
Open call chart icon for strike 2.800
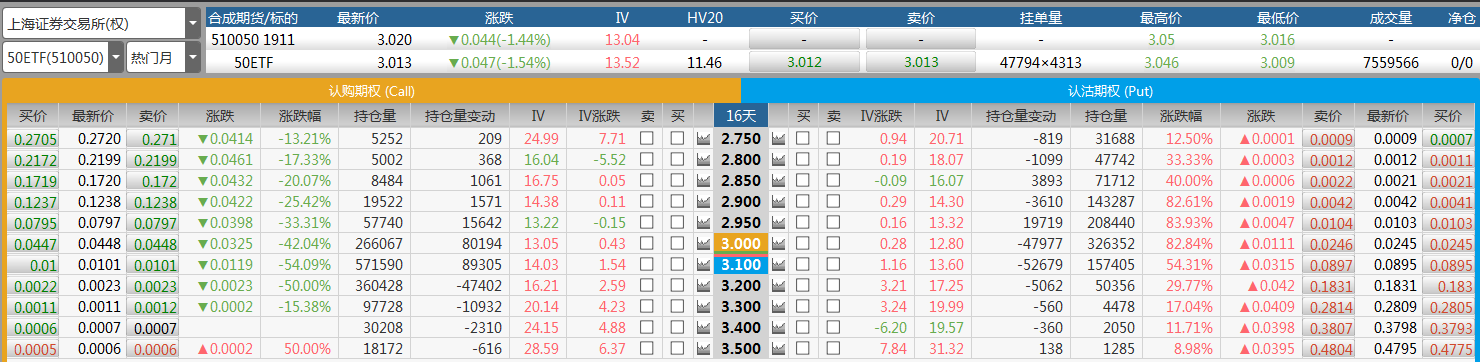[703, 159]
